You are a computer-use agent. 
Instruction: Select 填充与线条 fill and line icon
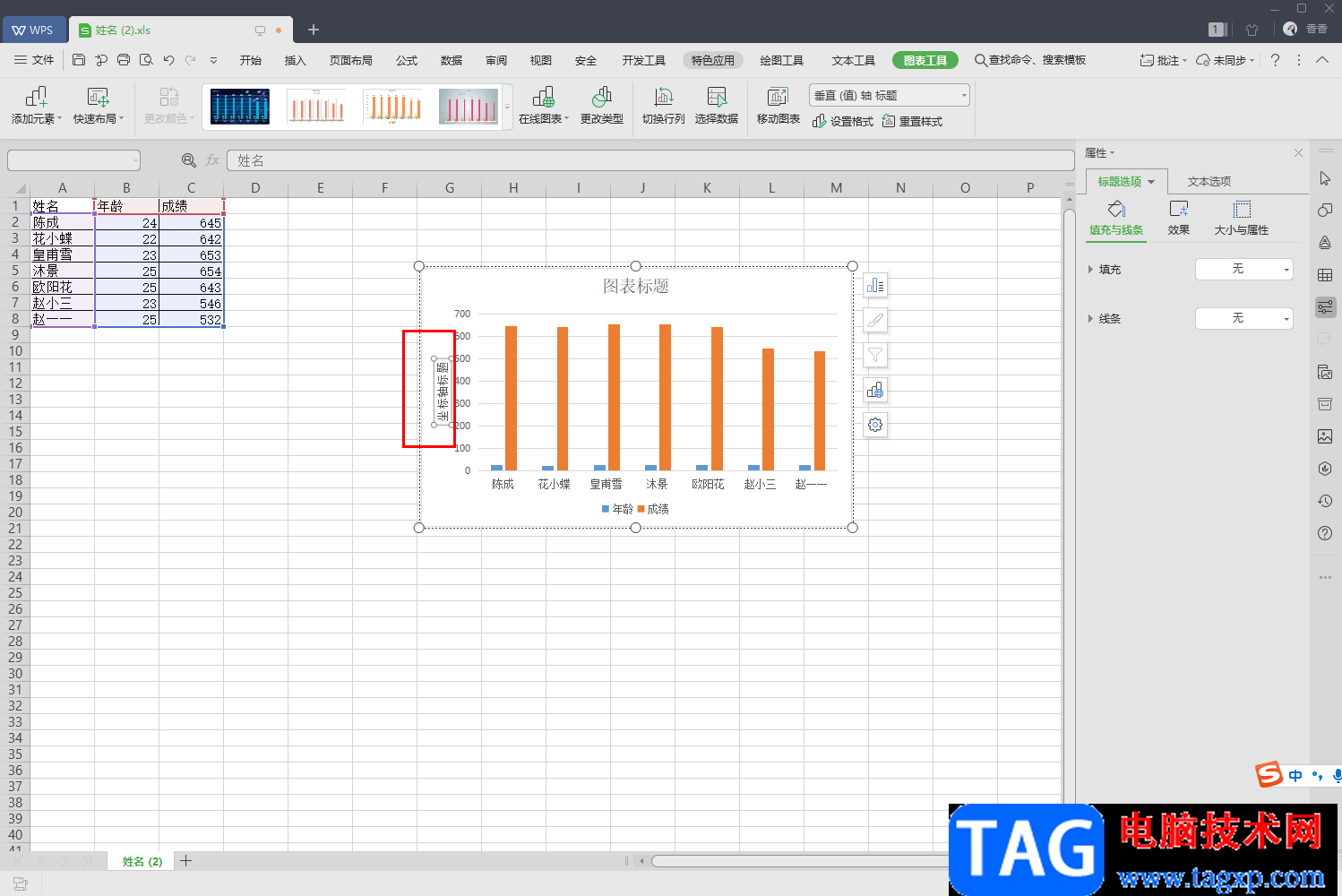coord(1116,218)
